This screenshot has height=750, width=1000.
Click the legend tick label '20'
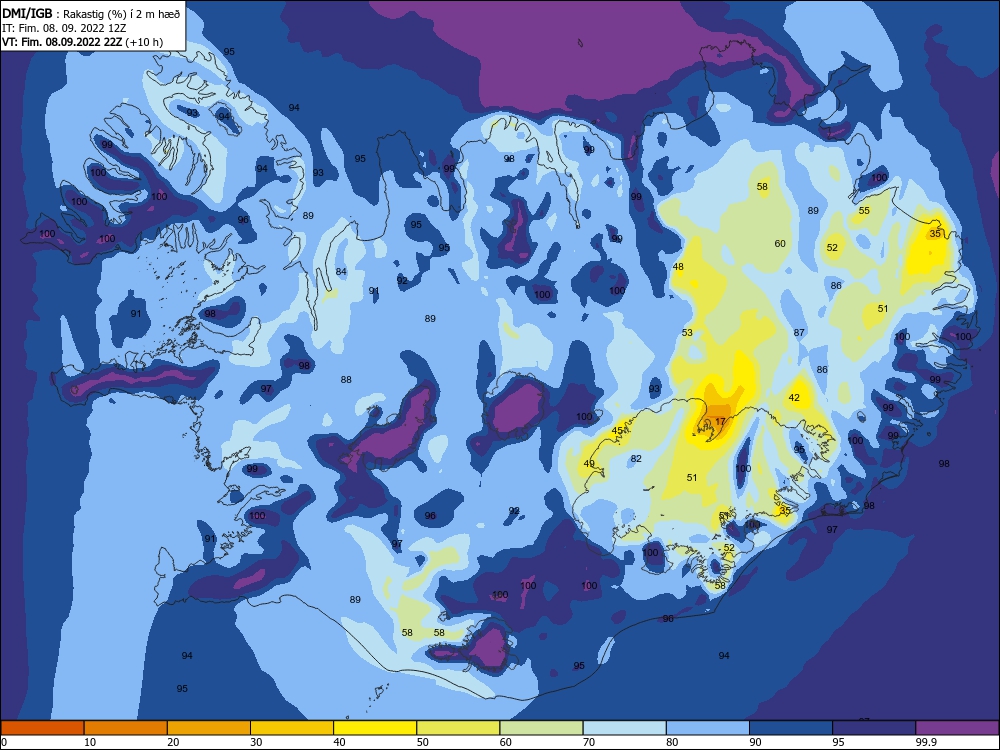(x=173, y=742)
